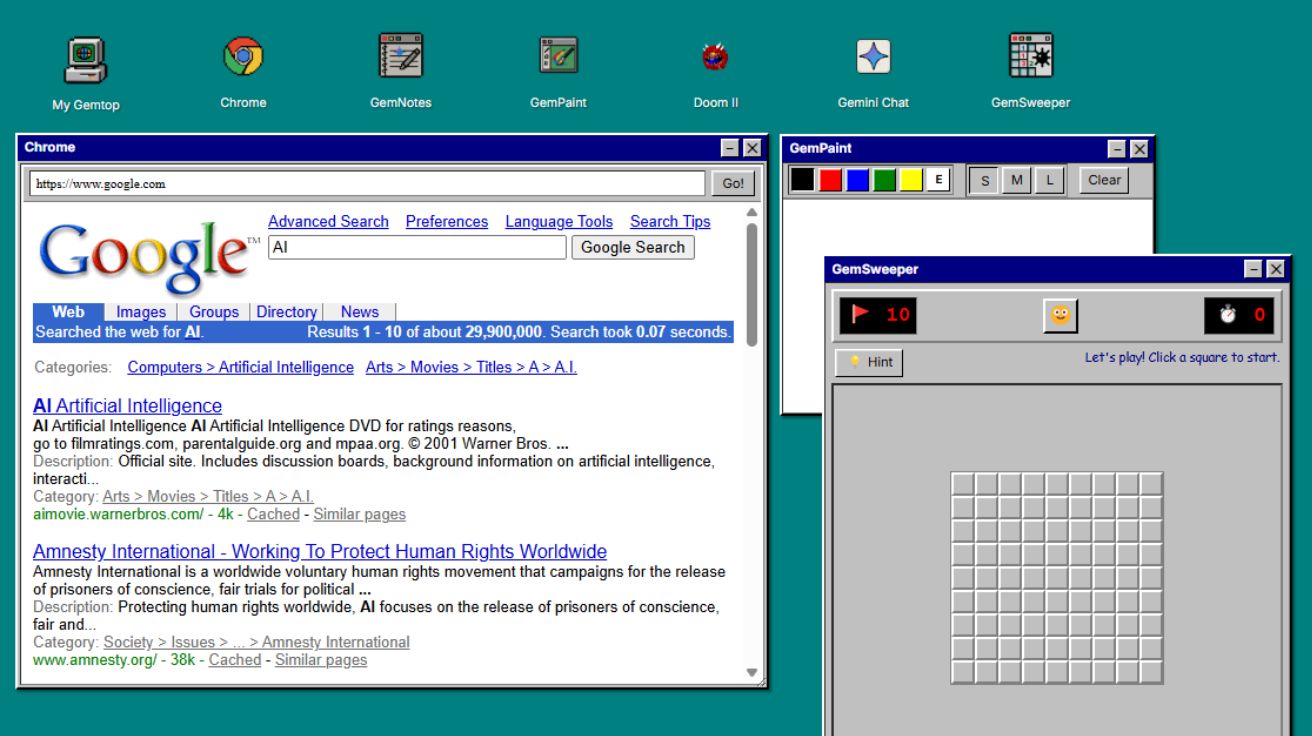The height and width of the screenshot is (736, 1312).
Task: Click the "Searched the web for AI" text
Action: [118, 332]
